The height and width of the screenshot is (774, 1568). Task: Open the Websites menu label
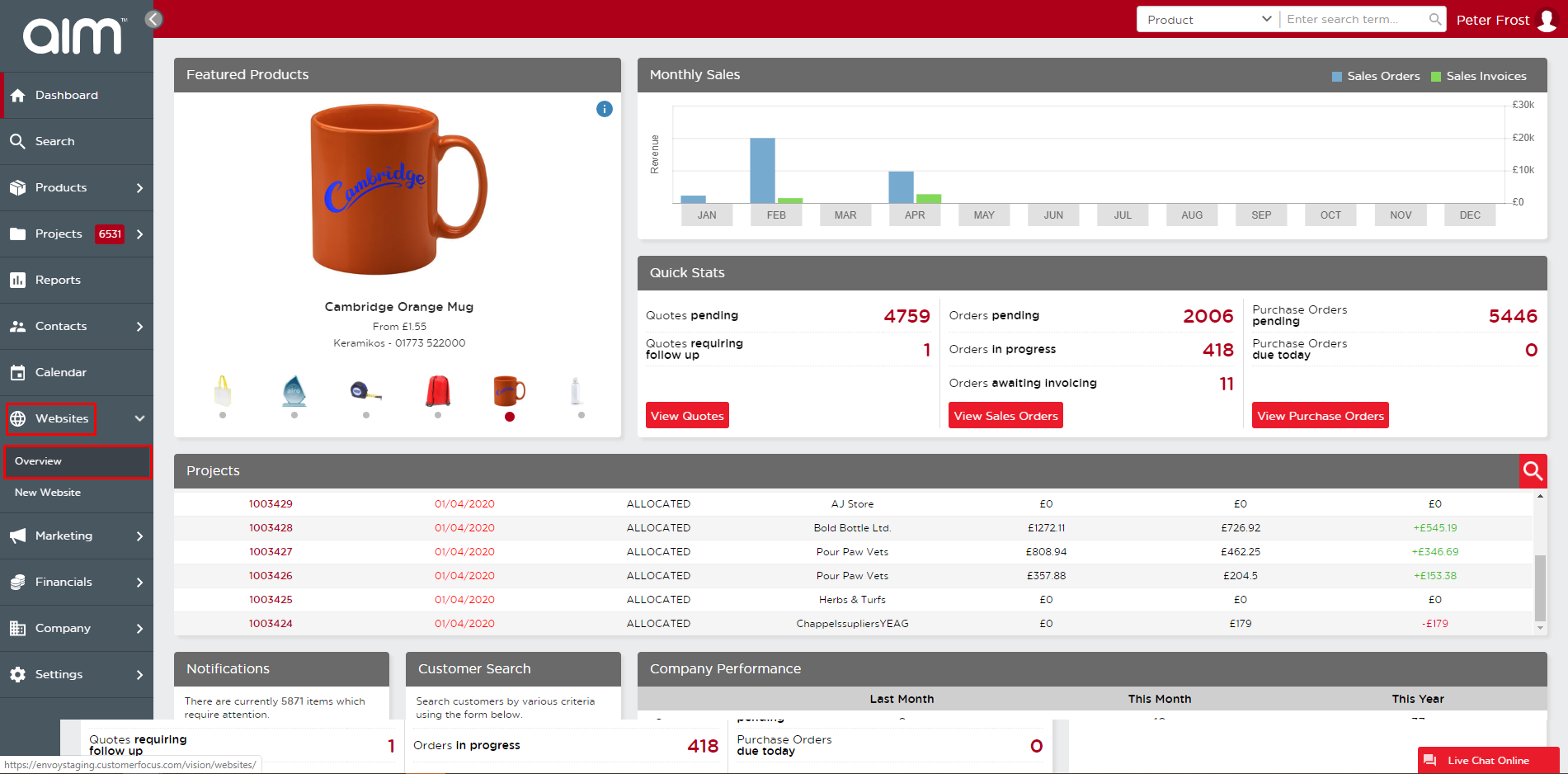pos(62,419)
